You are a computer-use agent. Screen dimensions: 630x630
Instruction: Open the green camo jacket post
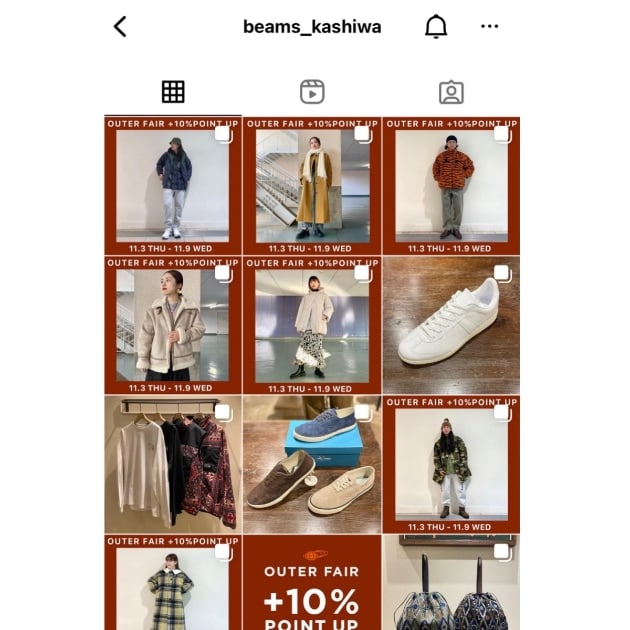click(x=451, y=464)
